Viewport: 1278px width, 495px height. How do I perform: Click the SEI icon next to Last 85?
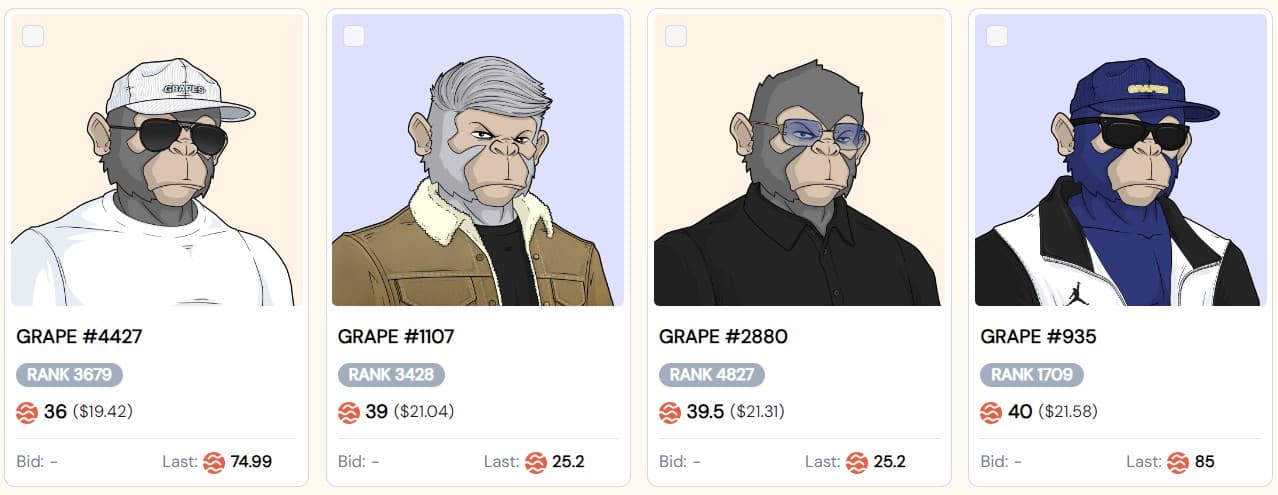coord(1177,462)
